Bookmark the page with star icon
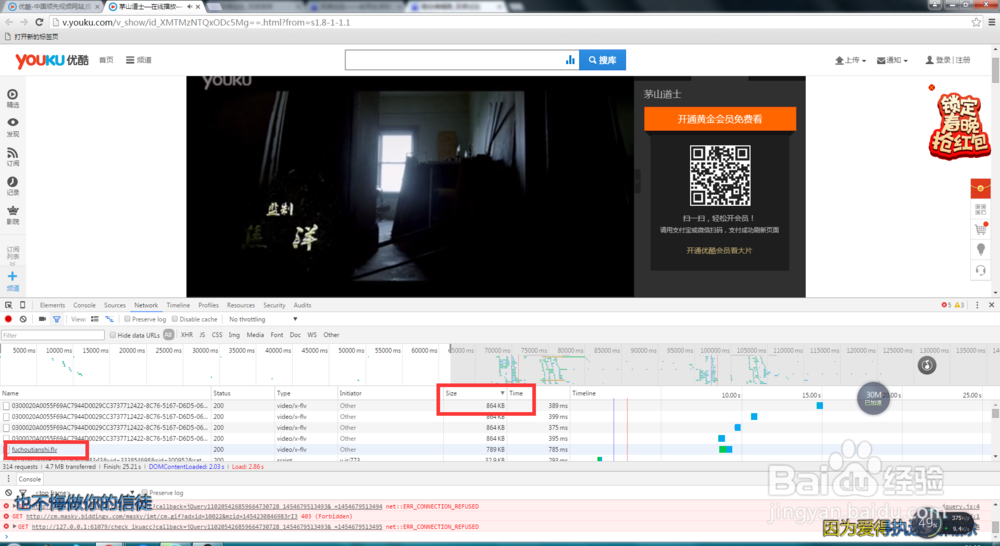This screenshot has width=1000, height=546. (976, 22)
